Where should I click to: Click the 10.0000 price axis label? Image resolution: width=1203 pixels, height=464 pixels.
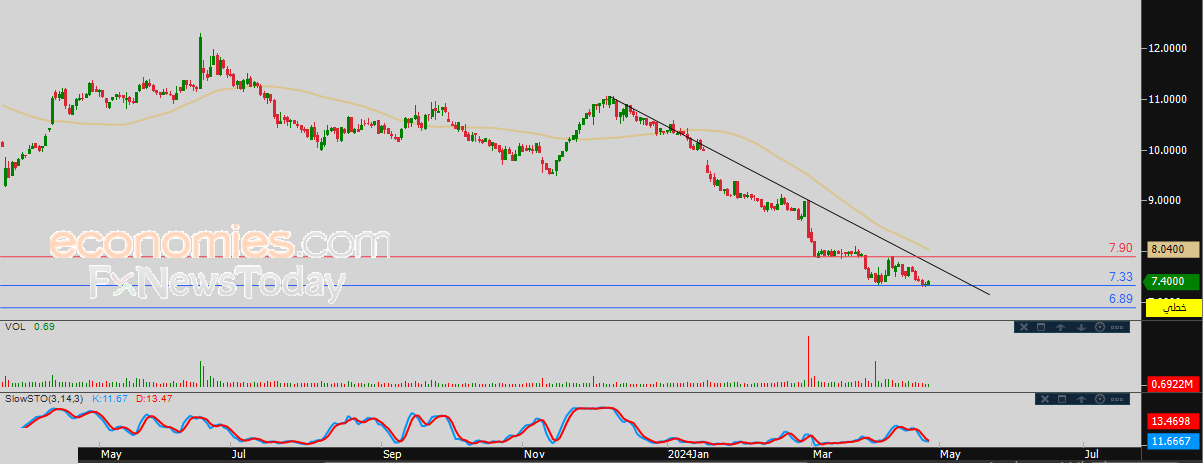(1169, 150)
